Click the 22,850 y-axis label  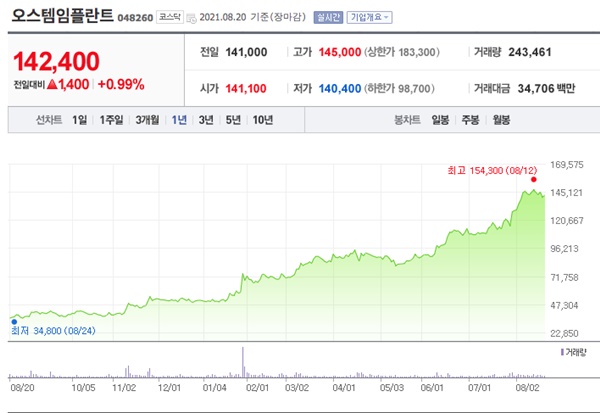point(564,333)
